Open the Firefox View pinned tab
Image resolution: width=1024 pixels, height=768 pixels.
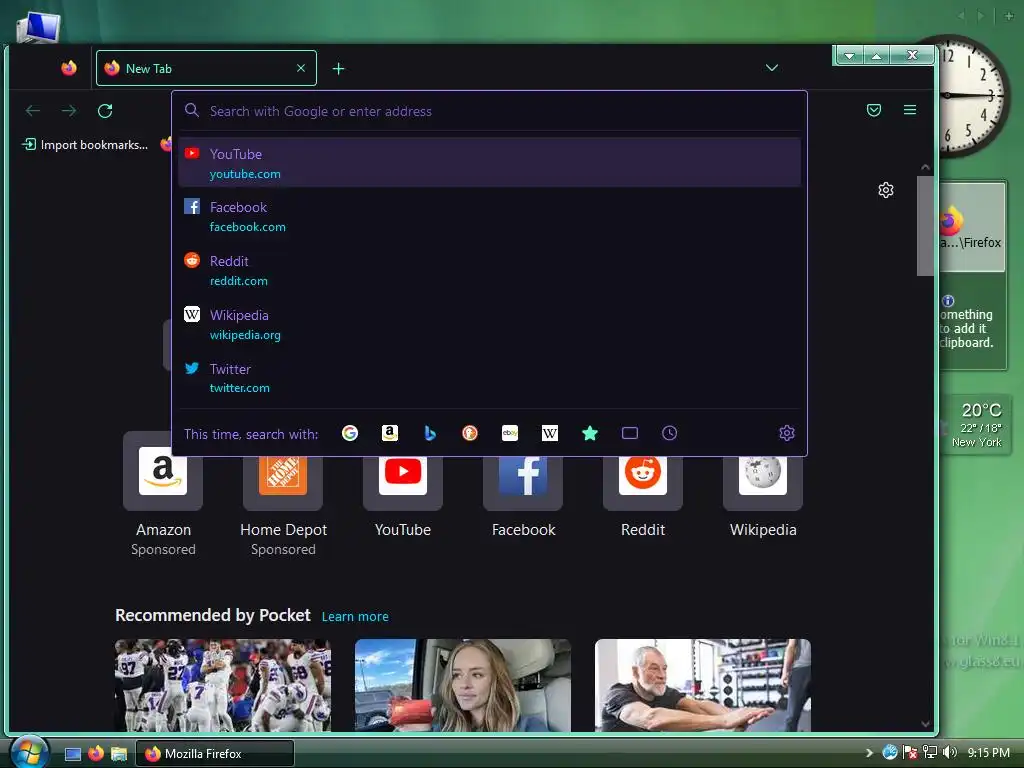pos(69,68)
